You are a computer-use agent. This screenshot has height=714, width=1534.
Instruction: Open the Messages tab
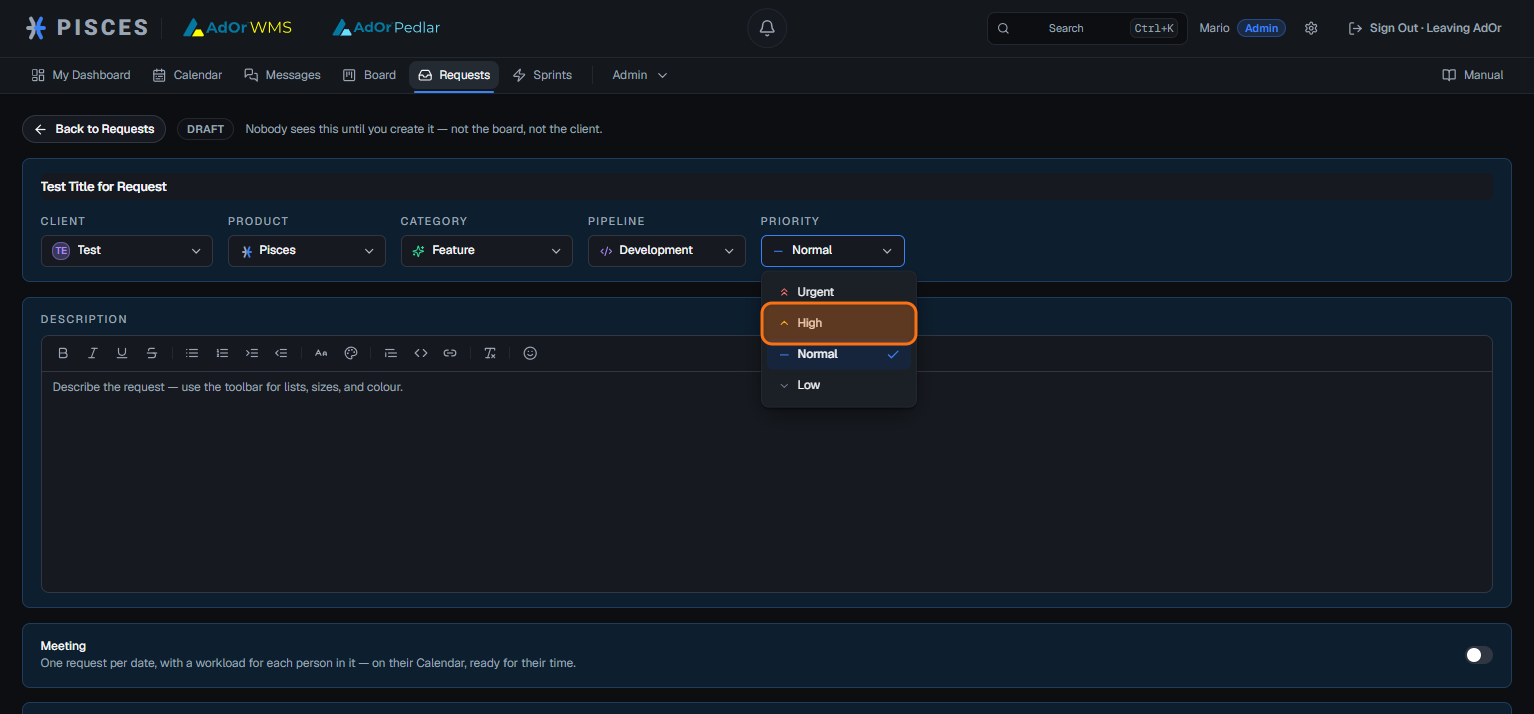283,75
